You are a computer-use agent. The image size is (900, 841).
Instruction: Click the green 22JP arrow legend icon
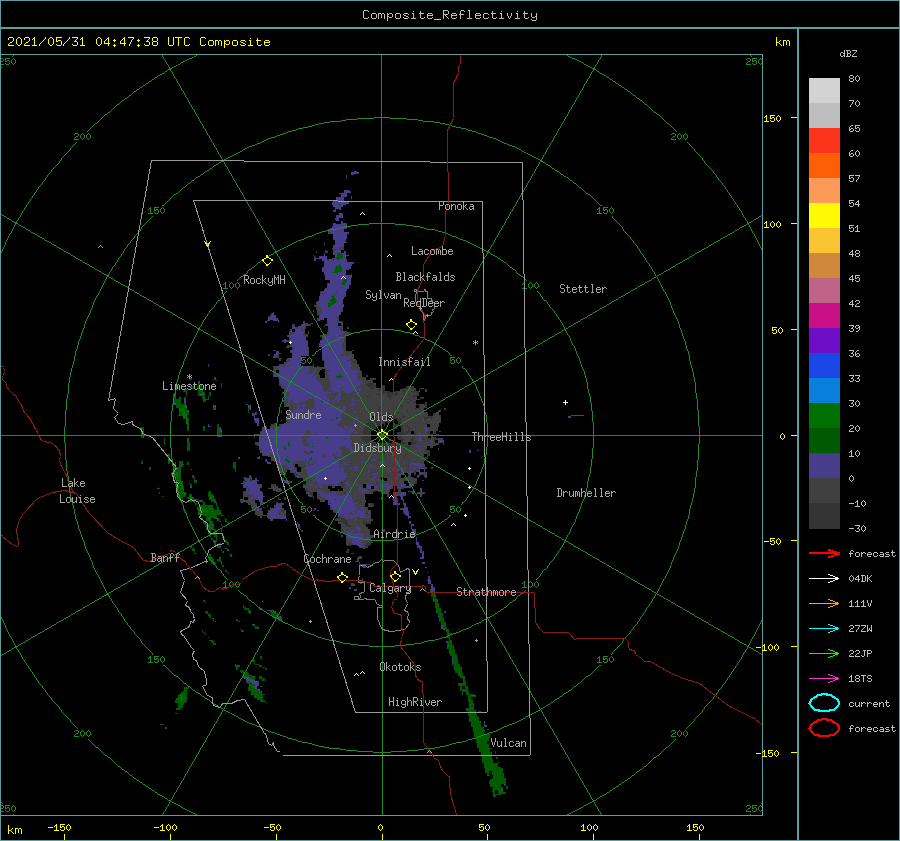(824, 653)
